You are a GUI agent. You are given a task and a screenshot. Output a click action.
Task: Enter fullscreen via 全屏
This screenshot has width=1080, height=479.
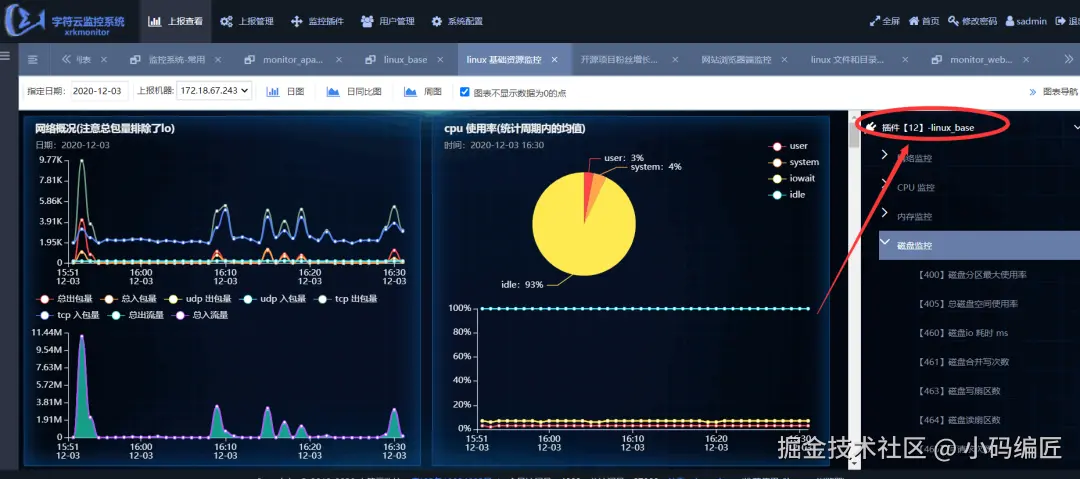885,21
